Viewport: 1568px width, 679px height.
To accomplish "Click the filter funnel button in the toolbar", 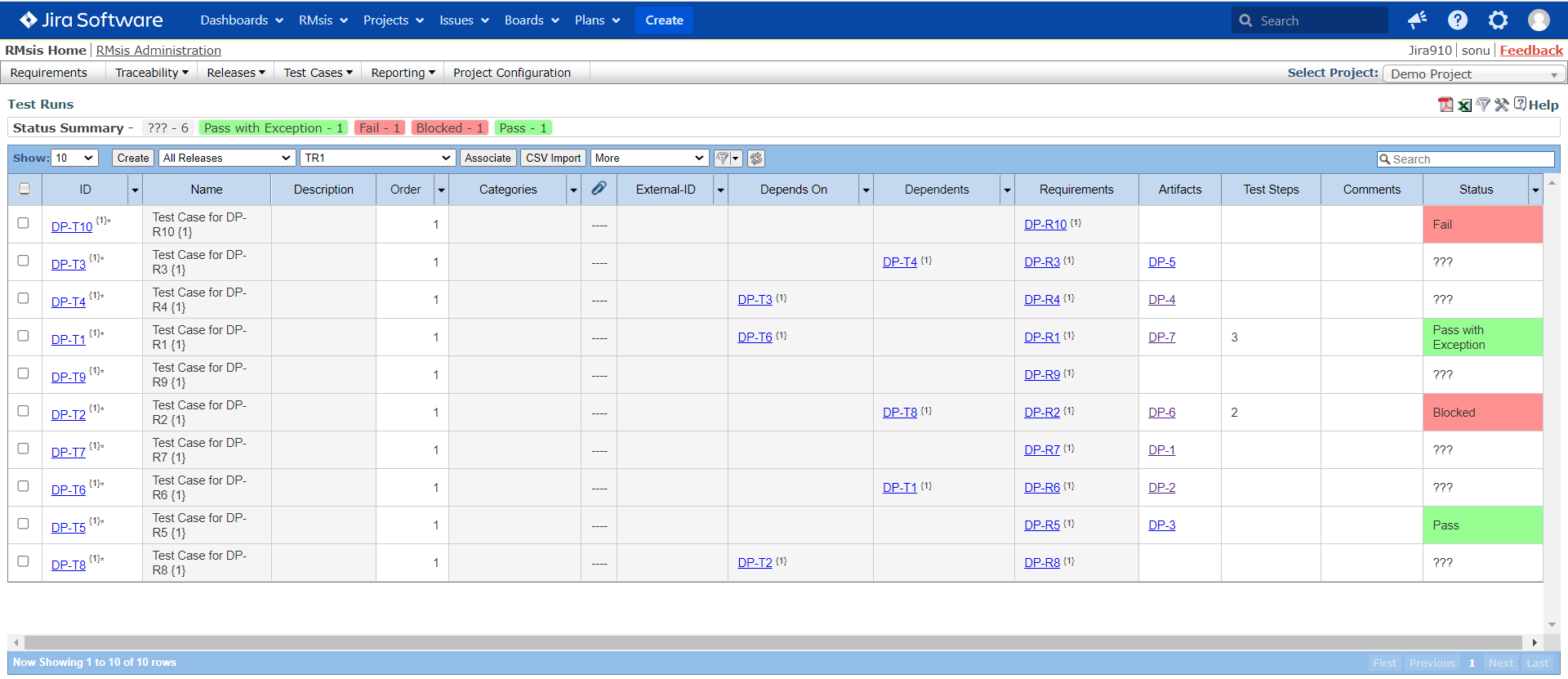I will [723, 159].
